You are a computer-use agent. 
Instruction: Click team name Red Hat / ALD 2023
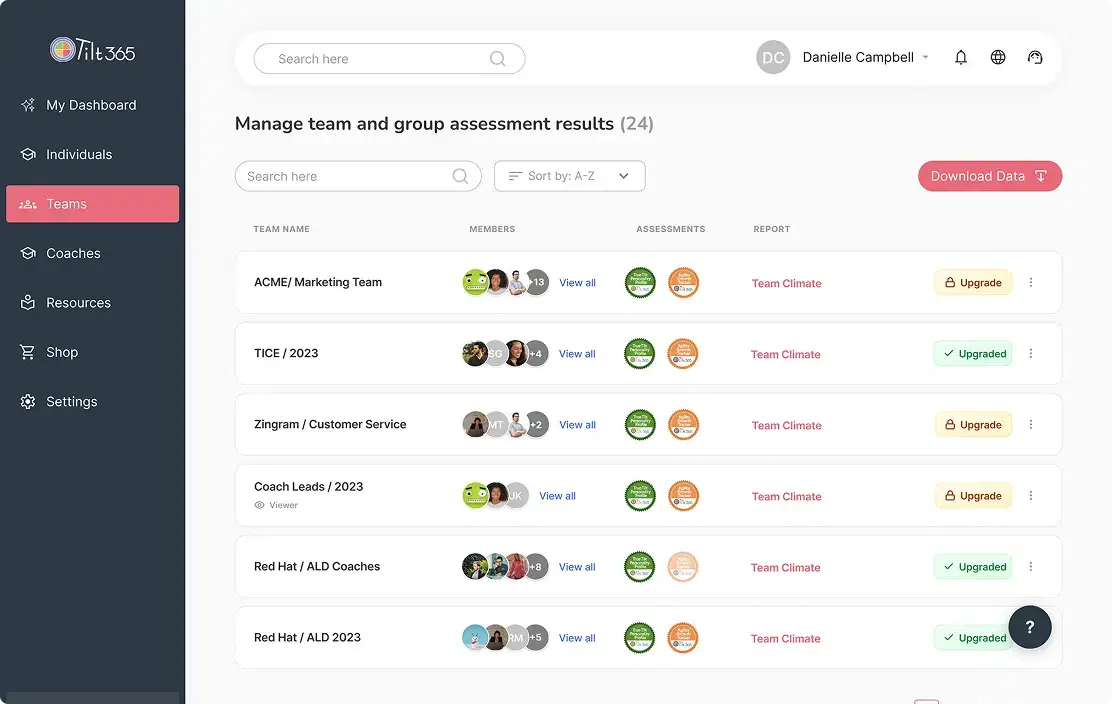click(307, 637)
